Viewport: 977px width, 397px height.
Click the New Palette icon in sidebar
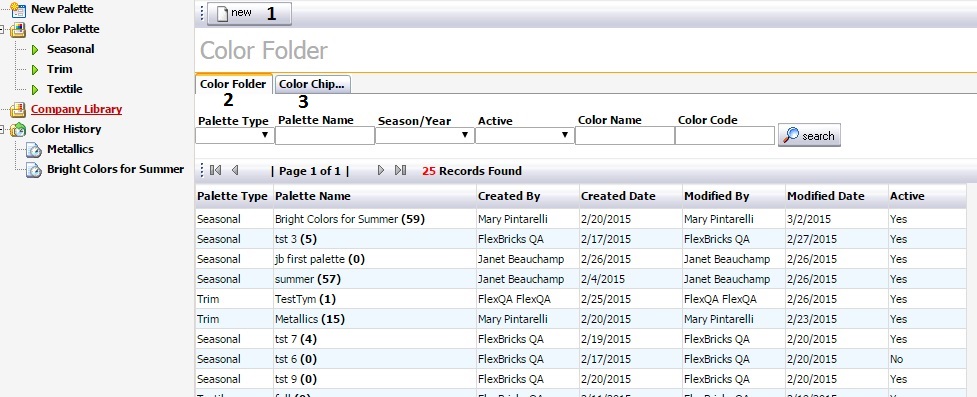point(17,9)
